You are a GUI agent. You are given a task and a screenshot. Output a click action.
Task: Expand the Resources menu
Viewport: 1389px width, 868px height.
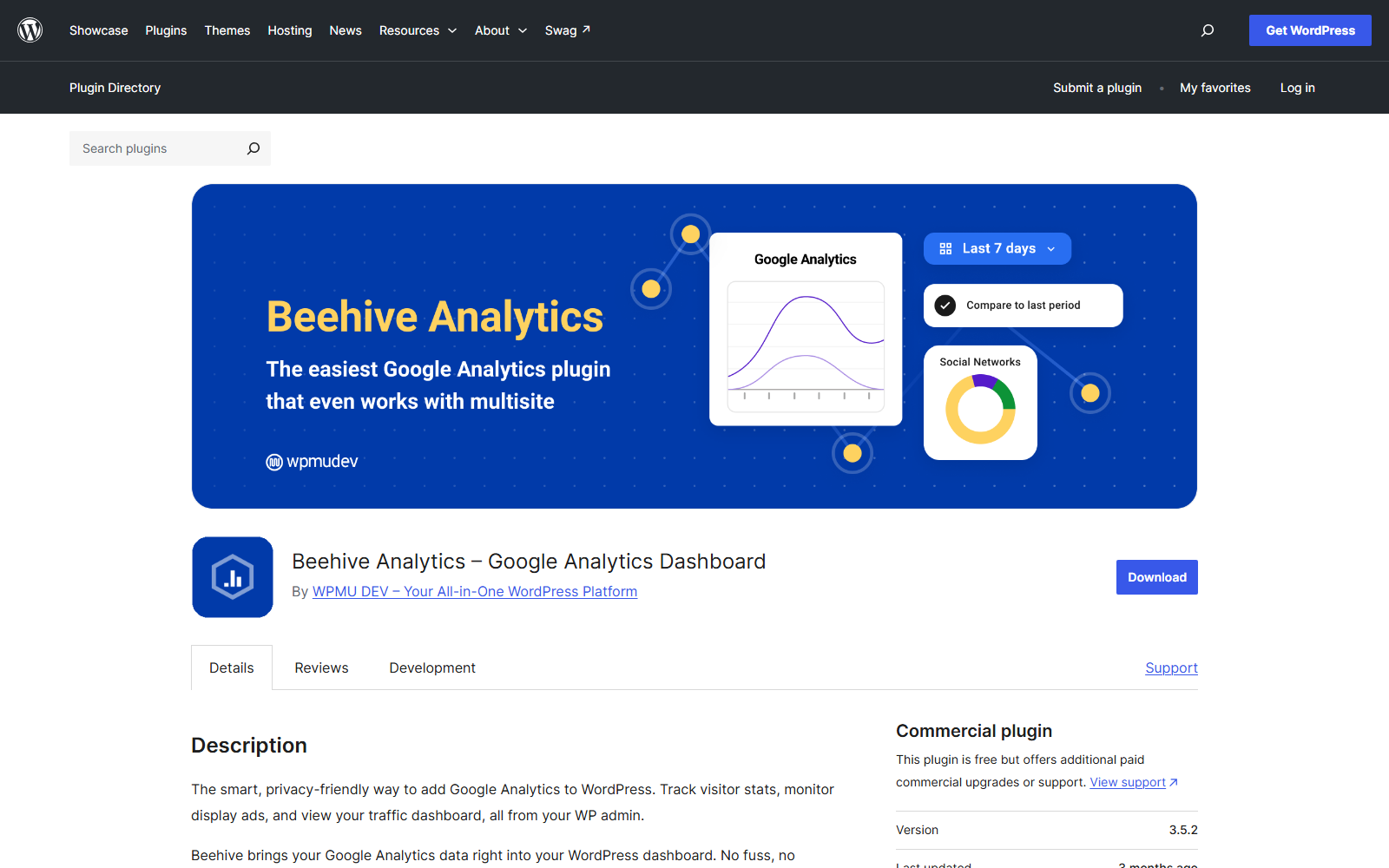point(418,30)
